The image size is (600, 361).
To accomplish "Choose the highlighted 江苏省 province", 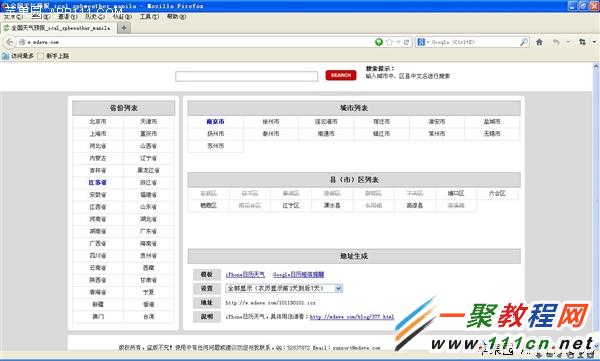I will click(98, 183).
